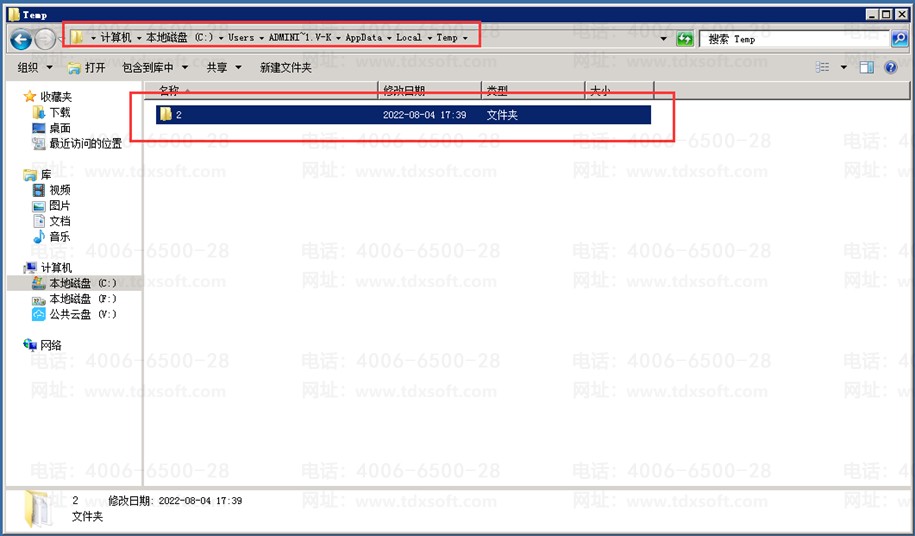The width and height of the screenshot is (915, 536).
Task: Click the change view icon
Action: [x=822, y=68]
